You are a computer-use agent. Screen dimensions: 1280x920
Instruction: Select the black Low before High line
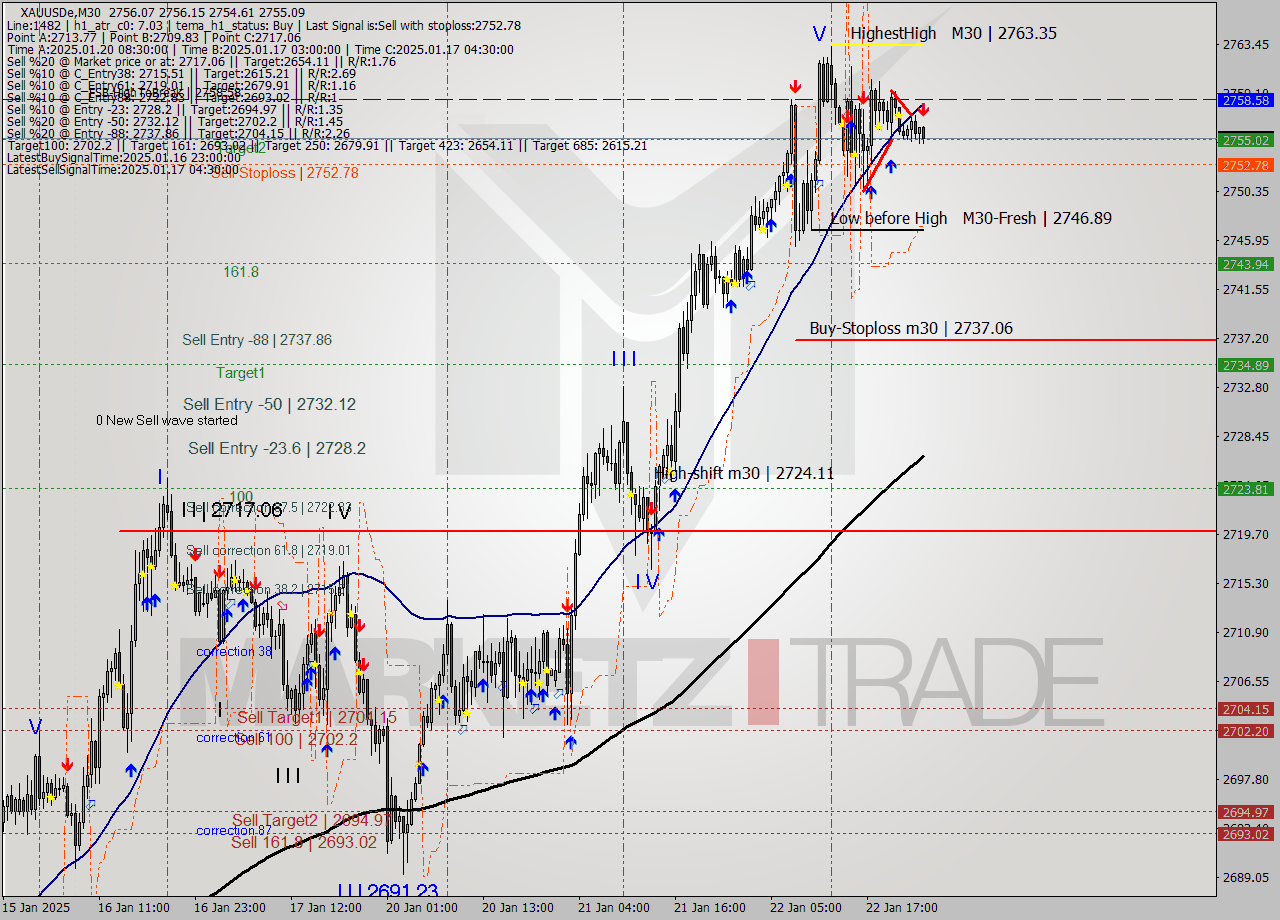tap(867, 230)
